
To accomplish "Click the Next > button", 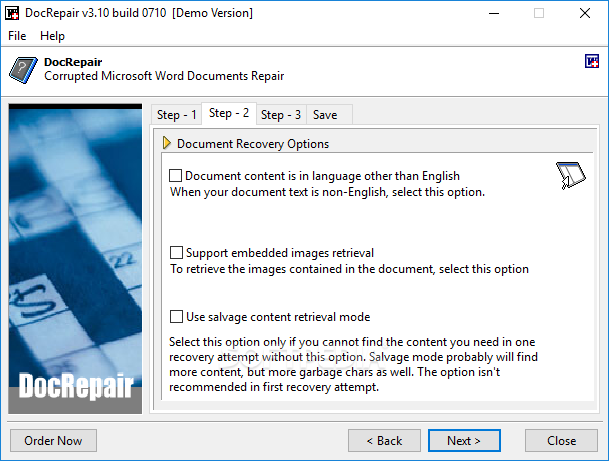I will tap(464, 440).
